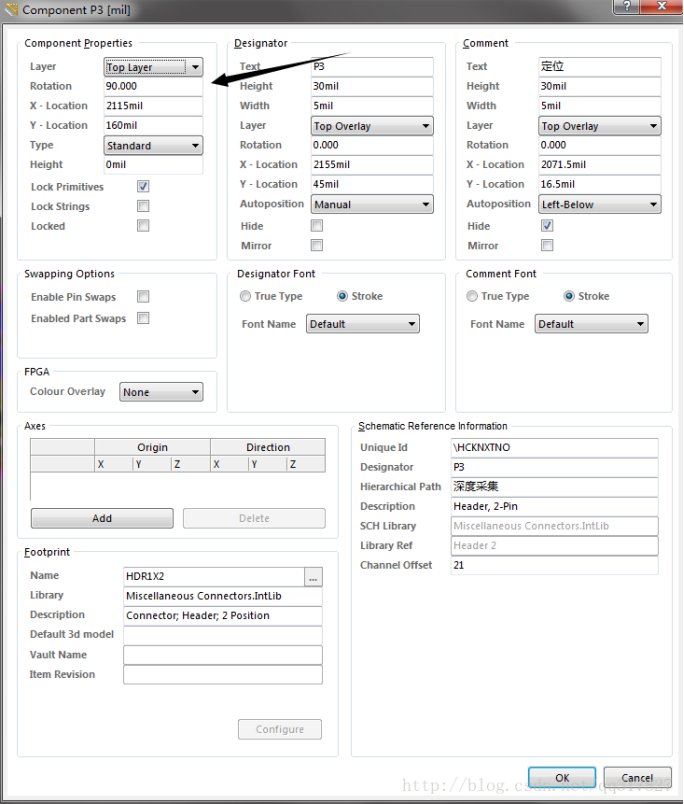The image size is (684, 804).
Task: Click the Channel Offset field
Action: [555, 566]
